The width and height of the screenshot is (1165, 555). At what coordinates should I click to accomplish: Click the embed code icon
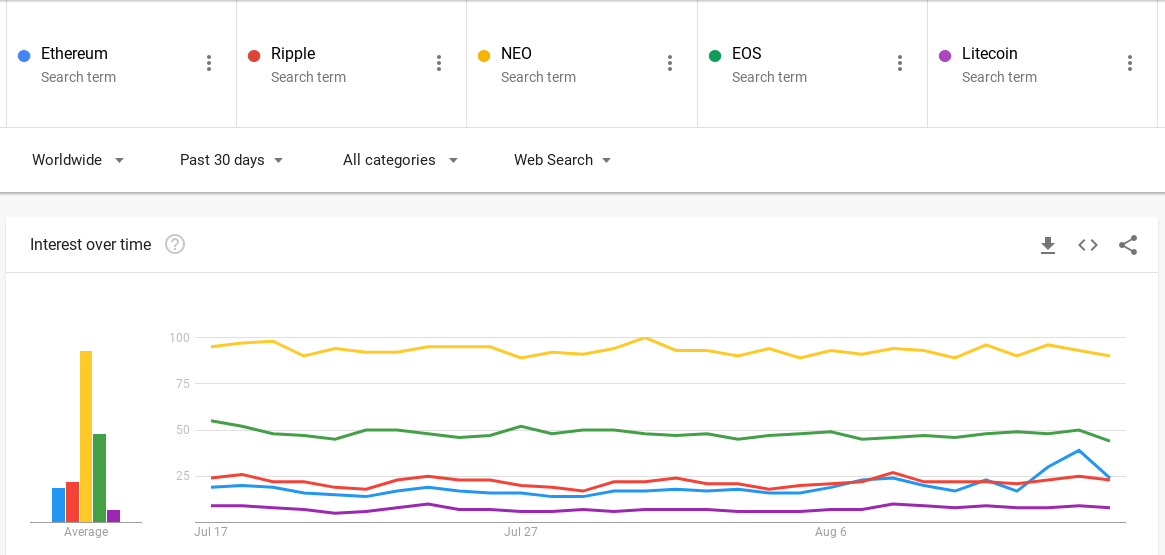coord(1088,245)
